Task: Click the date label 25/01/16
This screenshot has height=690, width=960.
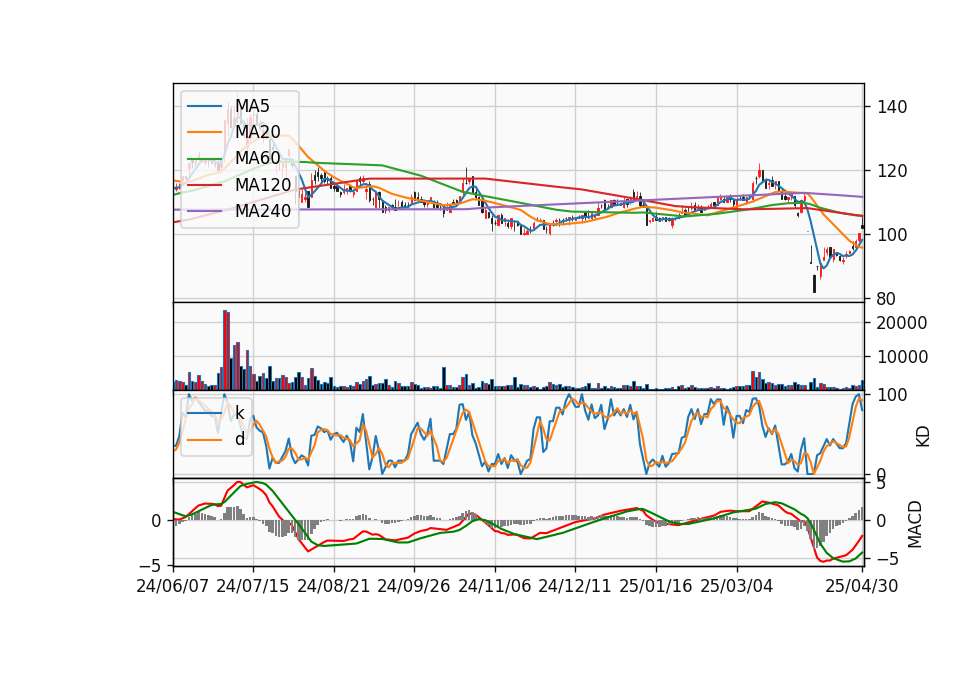Action: [x=656, y=586]
